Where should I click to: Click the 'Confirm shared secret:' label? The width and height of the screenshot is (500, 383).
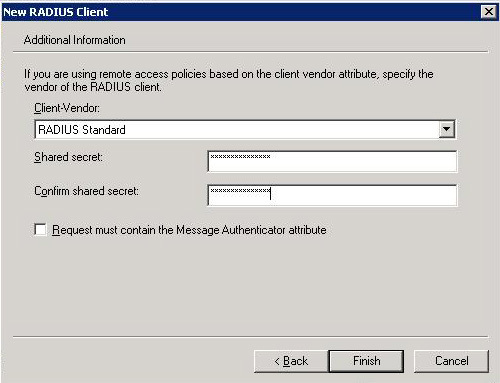pos(86,191)
